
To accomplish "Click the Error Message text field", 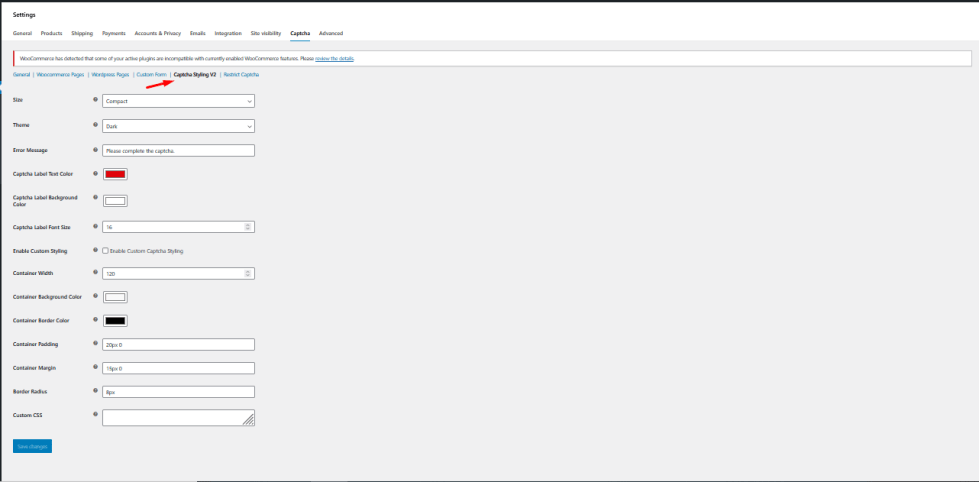I will pyautogui.click(x=178, y=150).
